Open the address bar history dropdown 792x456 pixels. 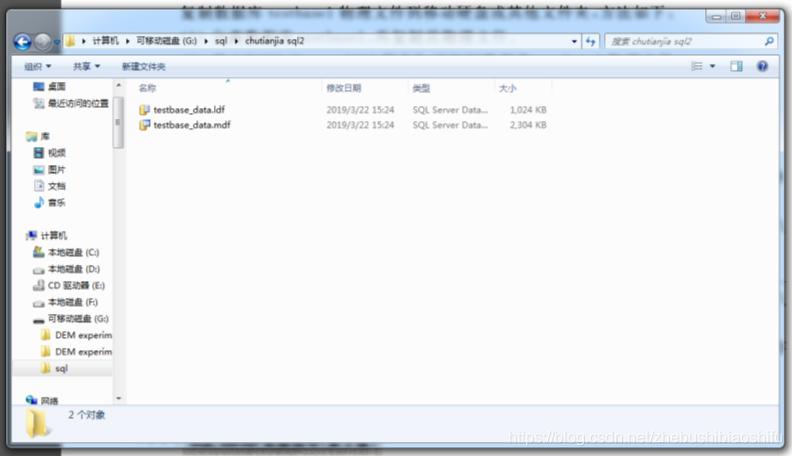coord(574,41)
